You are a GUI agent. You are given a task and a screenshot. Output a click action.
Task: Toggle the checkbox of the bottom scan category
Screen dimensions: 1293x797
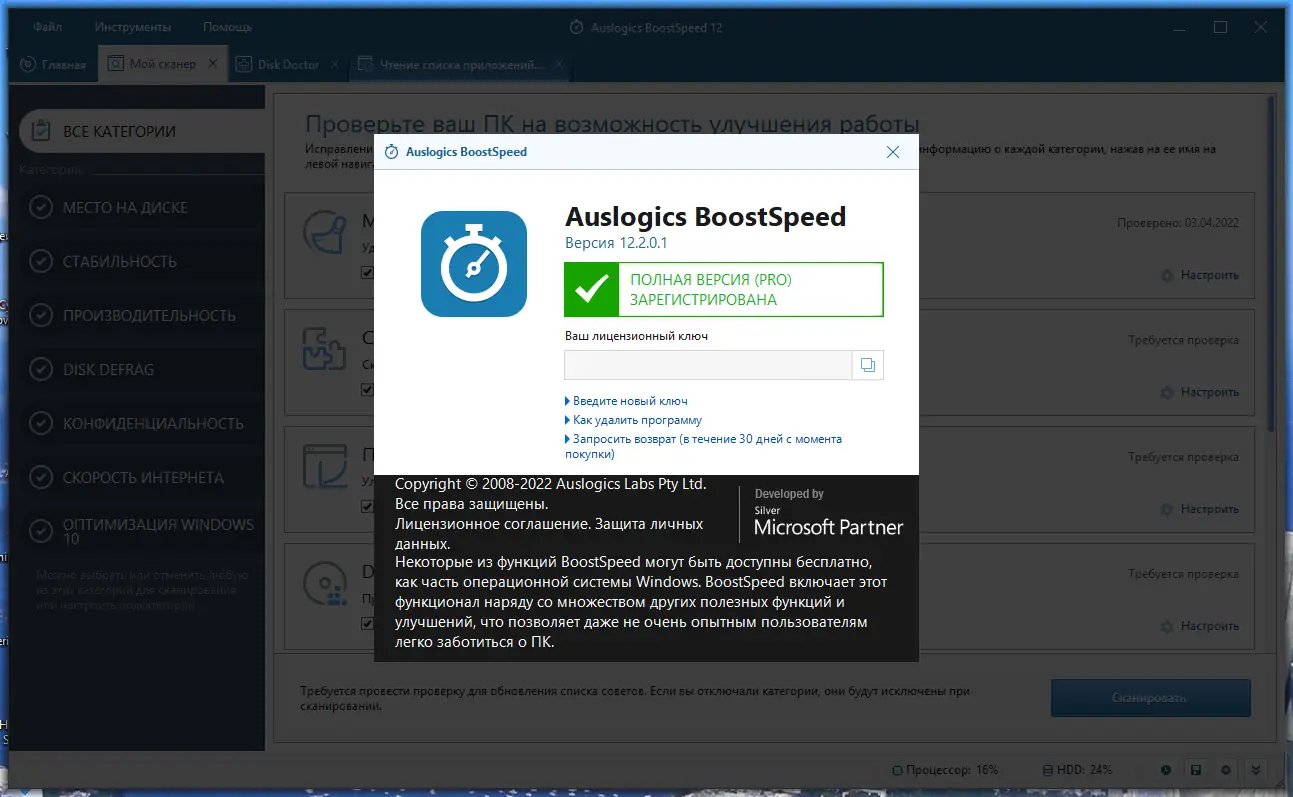click(x=366, y=621)
